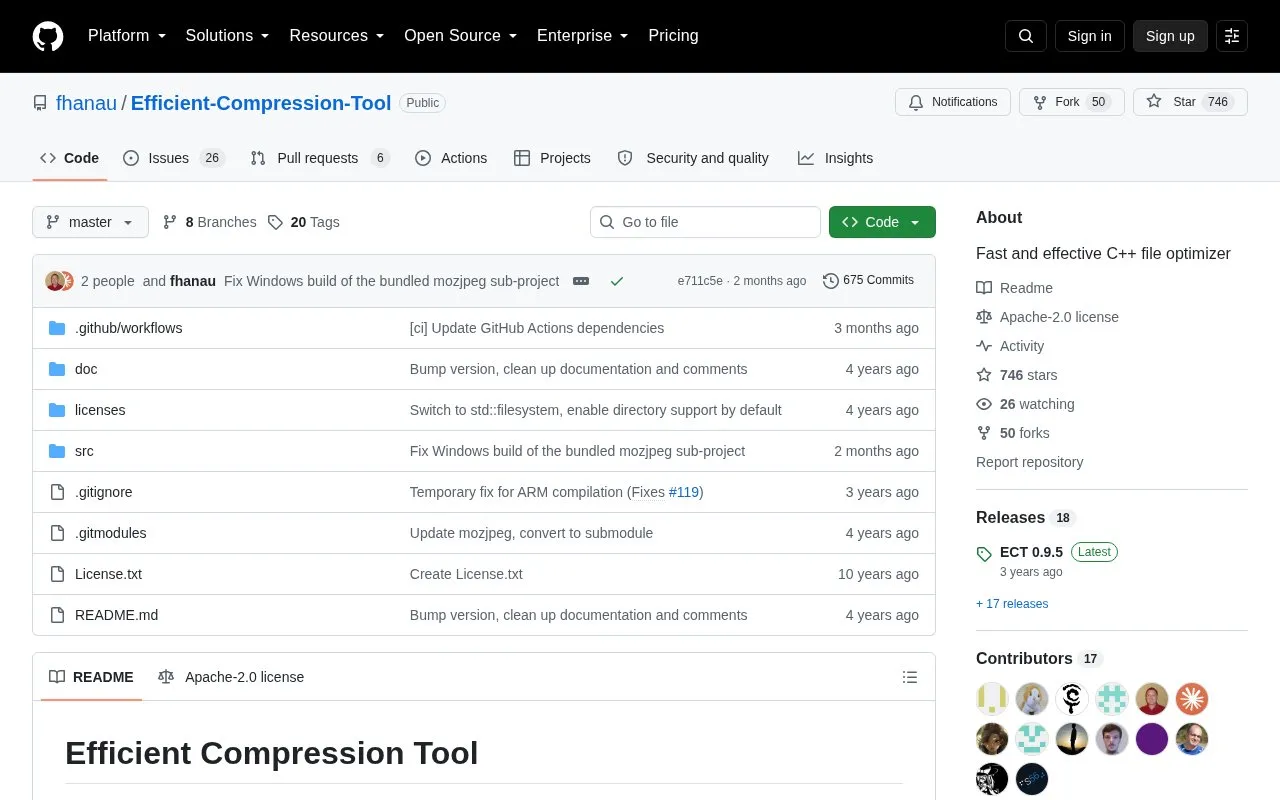1280x800 pixels.
Task: Open the #119 issue reference
Action: (x=684, y=492)
